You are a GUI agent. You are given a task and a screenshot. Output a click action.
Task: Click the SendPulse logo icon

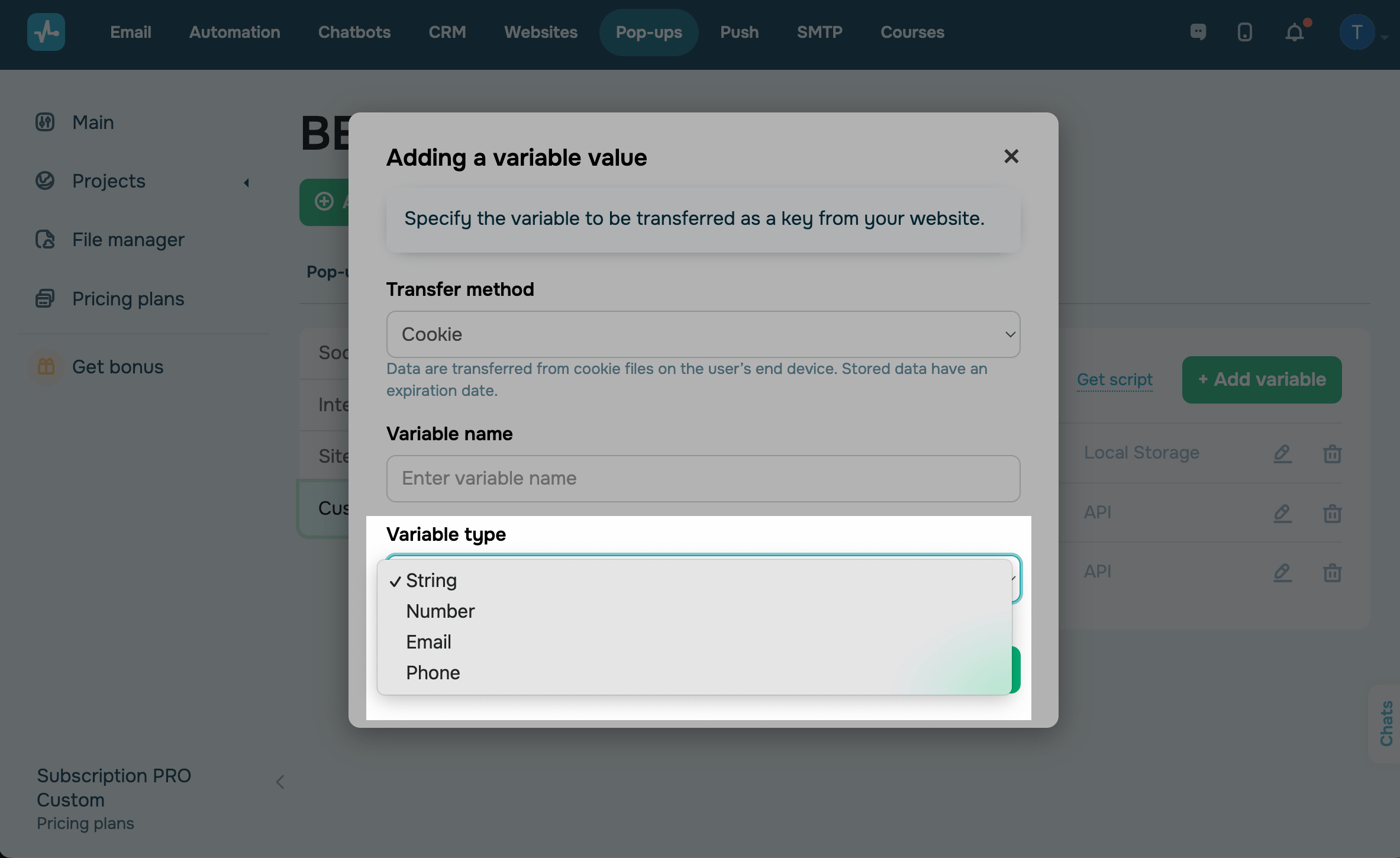coord(46,32)
